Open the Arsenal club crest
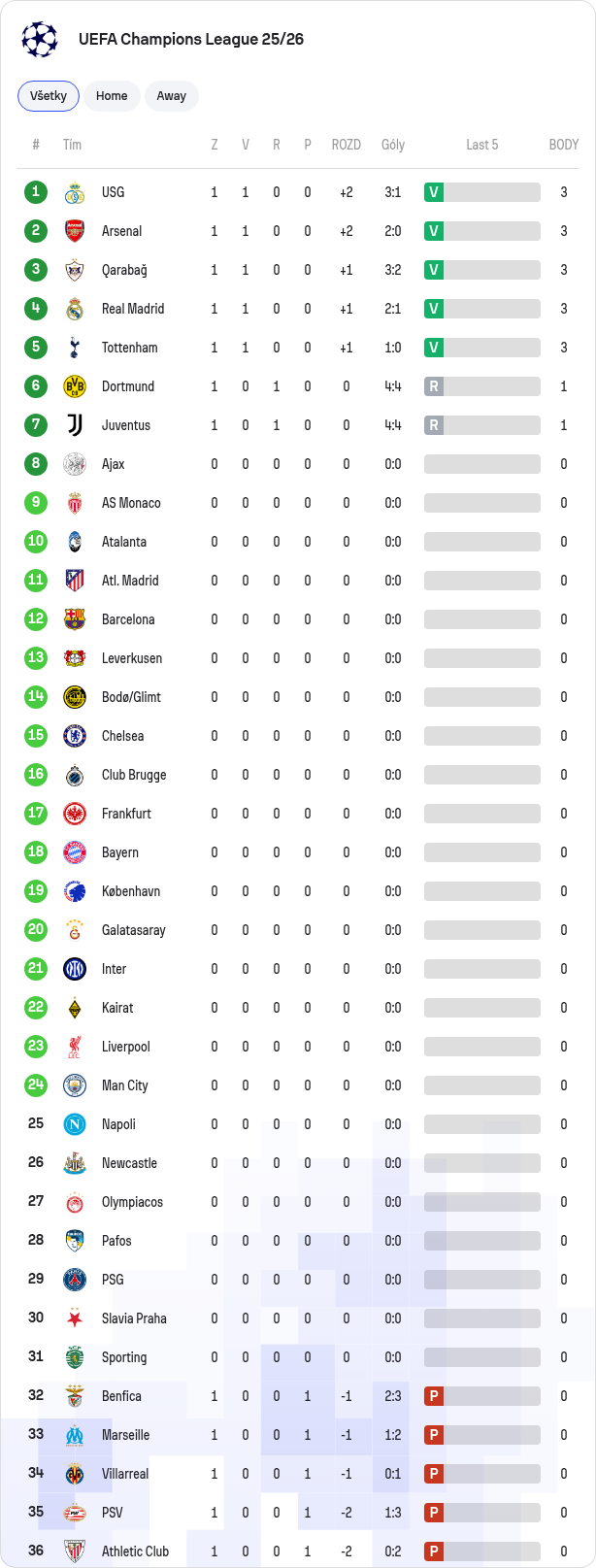 point(75,231)
